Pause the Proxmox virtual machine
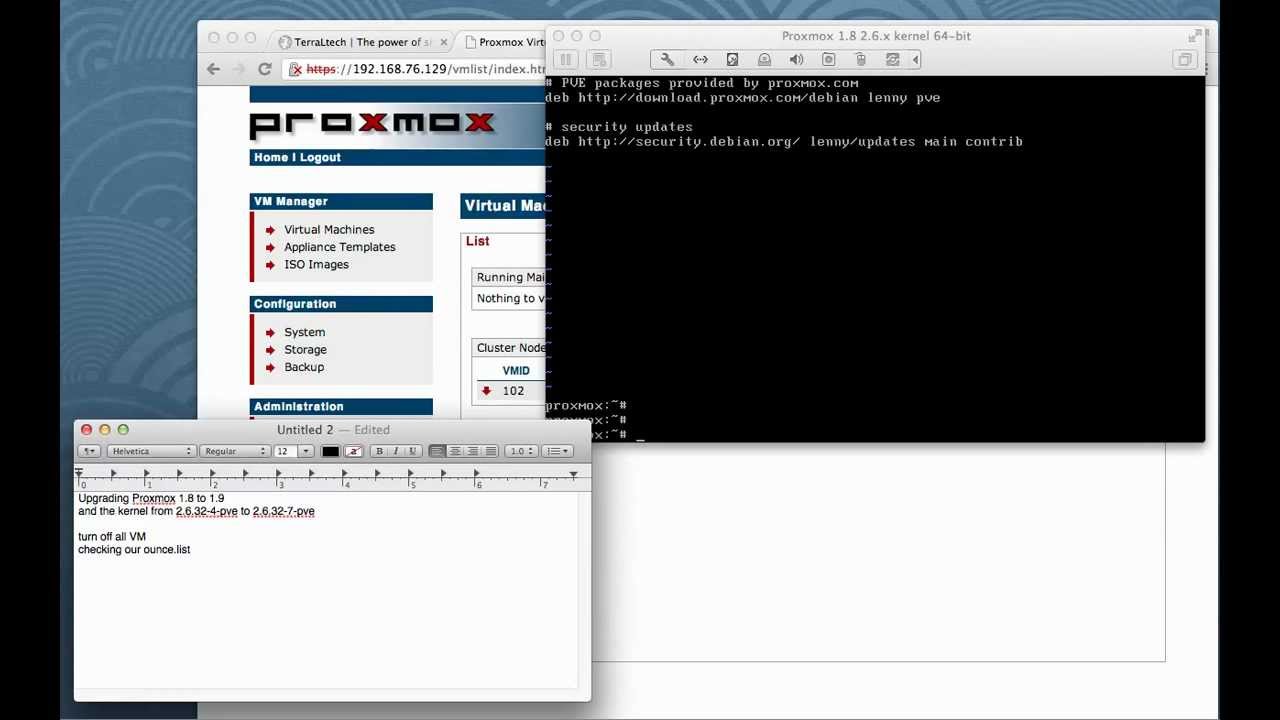Image resolution: width=1280 pixels, height=720 pixels. [565, 60]
